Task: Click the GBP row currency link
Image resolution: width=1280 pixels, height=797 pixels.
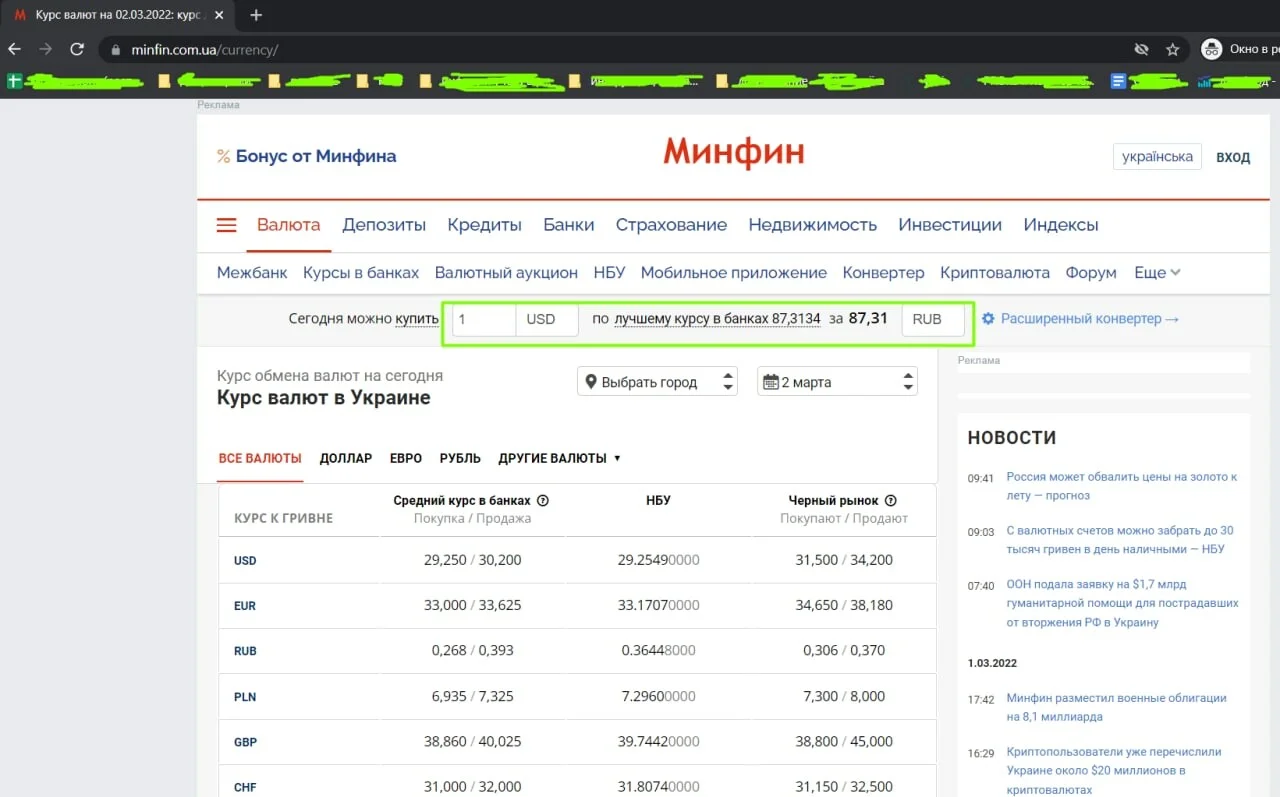Action: pos(245,742)
